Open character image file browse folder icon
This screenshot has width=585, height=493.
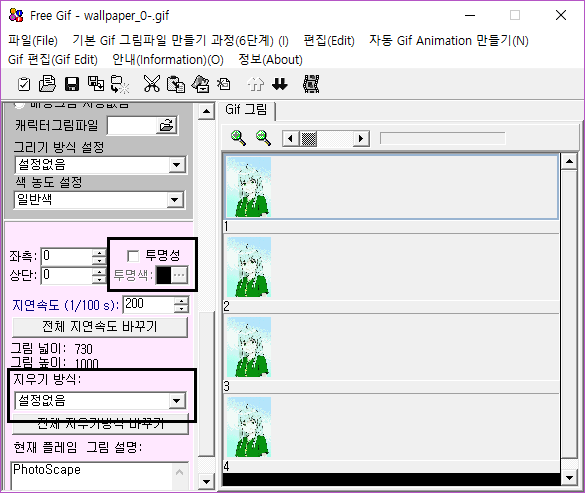(x=166, y=125)
